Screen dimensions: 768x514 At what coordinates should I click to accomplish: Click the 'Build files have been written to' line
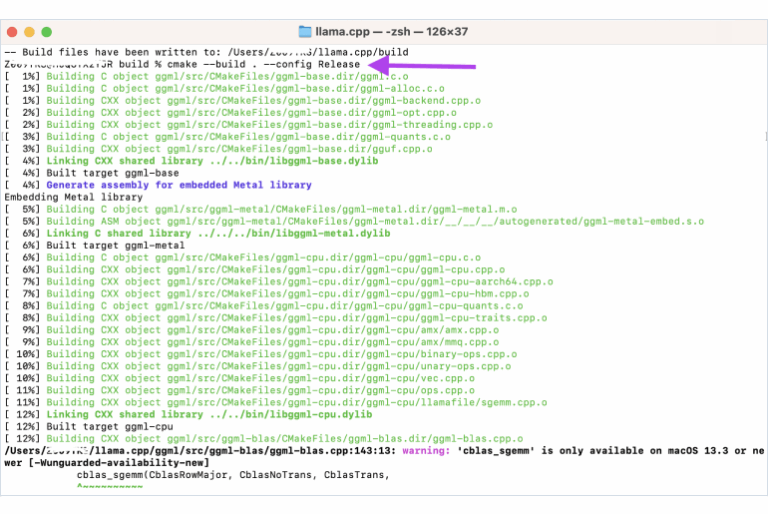(206, 52)
